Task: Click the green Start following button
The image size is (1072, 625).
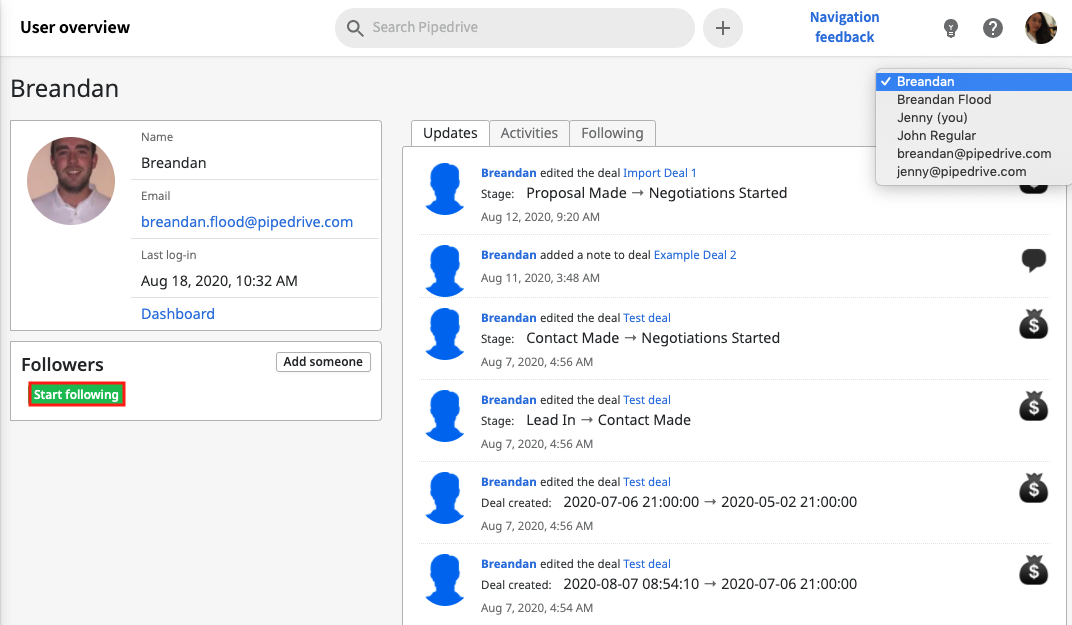Action: tap(77, 395)
